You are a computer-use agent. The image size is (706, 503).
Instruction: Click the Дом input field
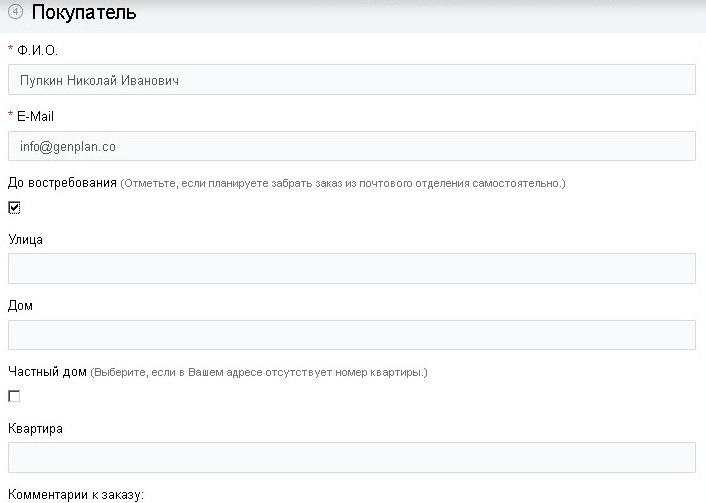pos(351,335)
